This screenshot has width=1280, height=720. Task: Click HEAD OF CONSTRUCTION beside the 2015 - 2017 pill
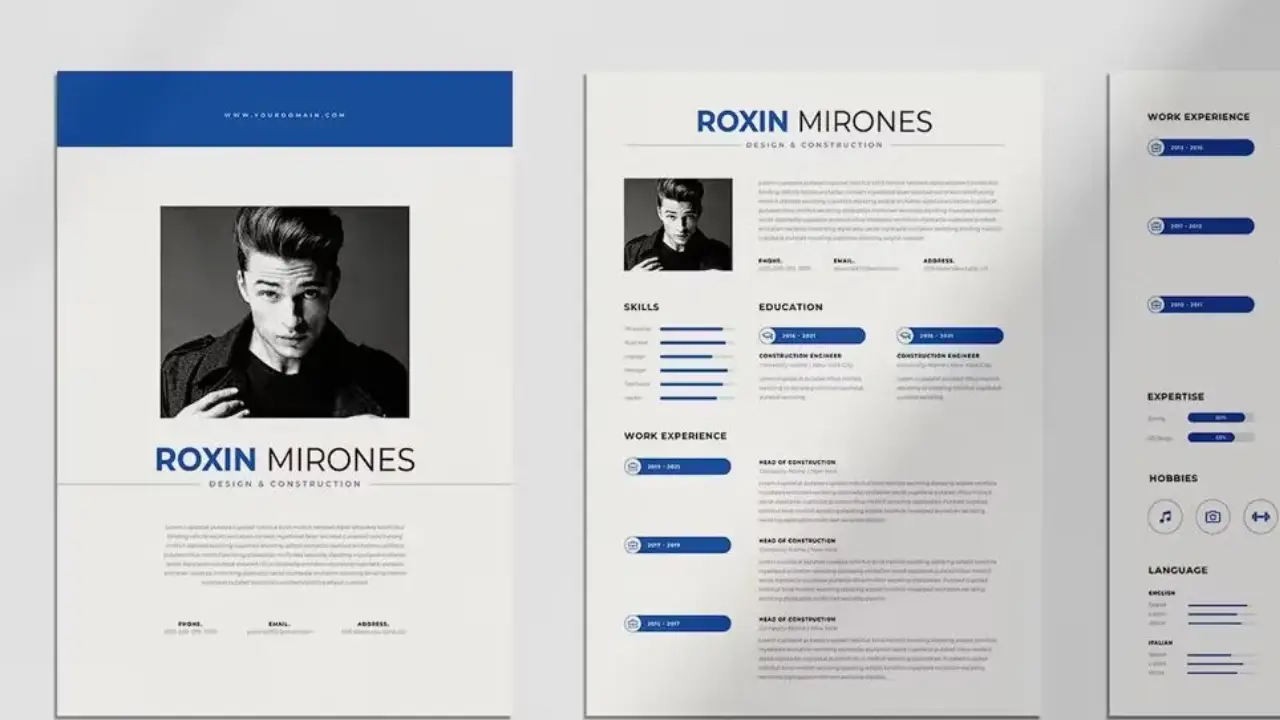797,620
